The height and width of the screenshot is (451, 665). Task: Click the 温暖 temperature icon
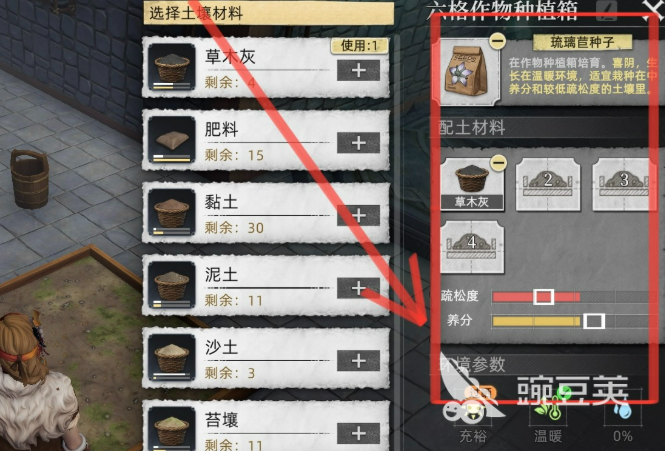pos(549,409)
